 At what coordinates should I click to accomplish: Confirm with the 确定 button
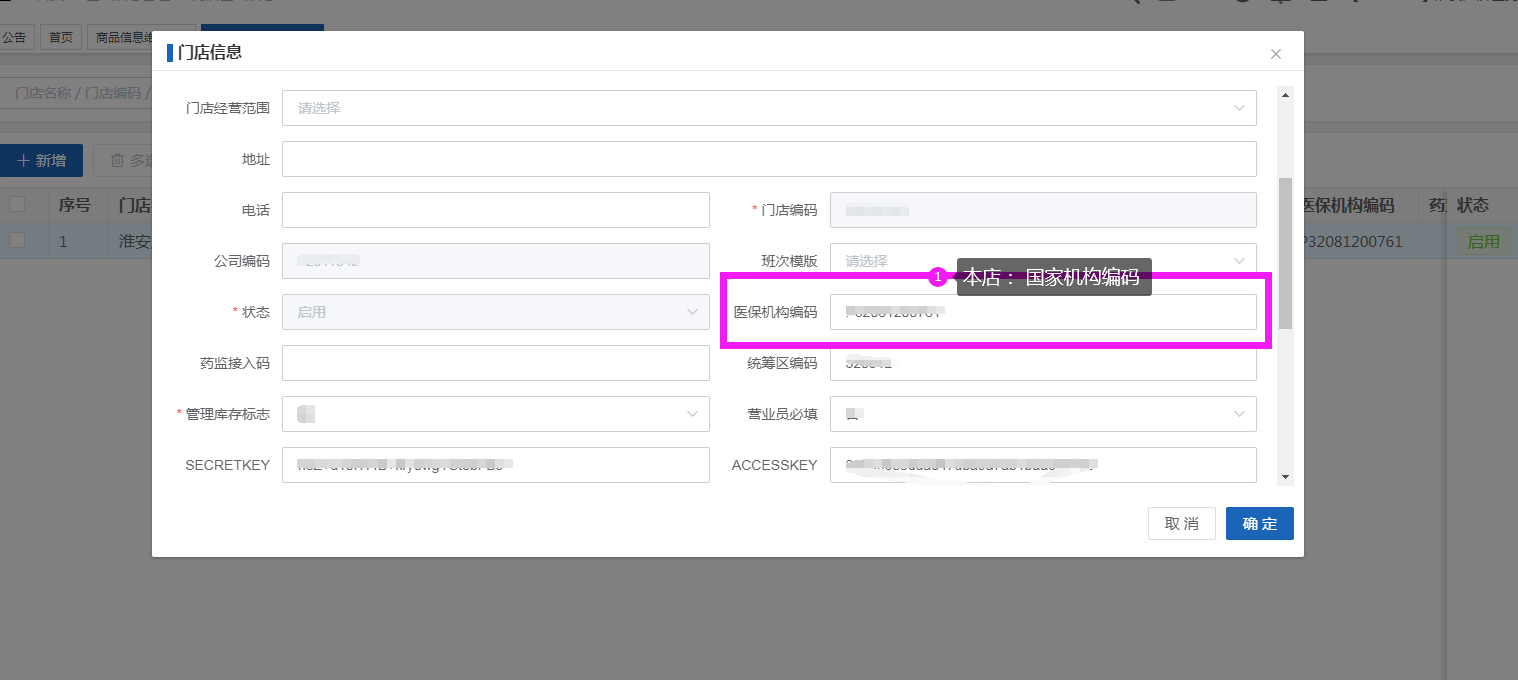pyautogui.click(x=1259, y=523)
